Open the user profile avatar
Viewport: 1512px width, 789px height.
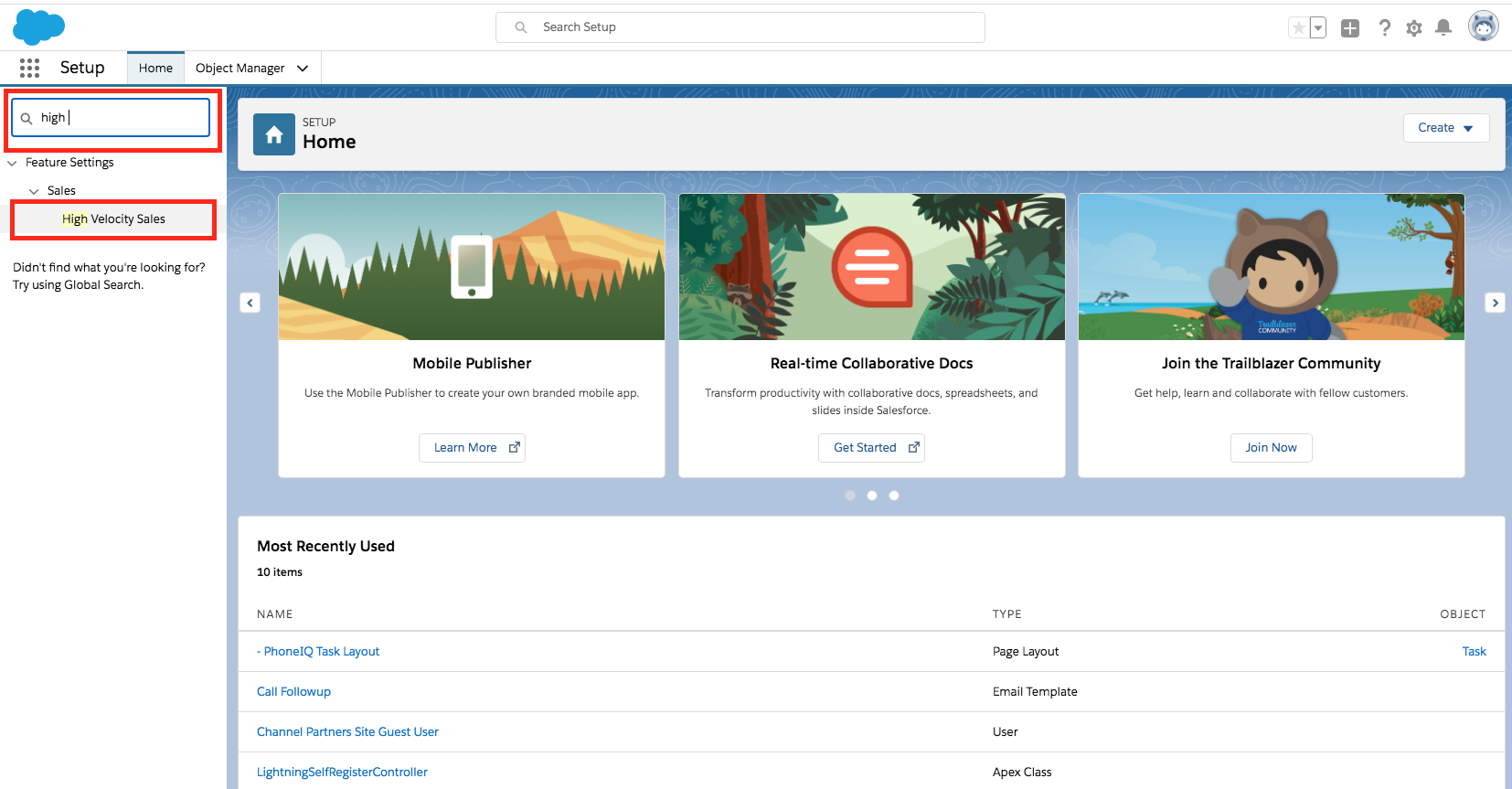(x=1484, y=27)
